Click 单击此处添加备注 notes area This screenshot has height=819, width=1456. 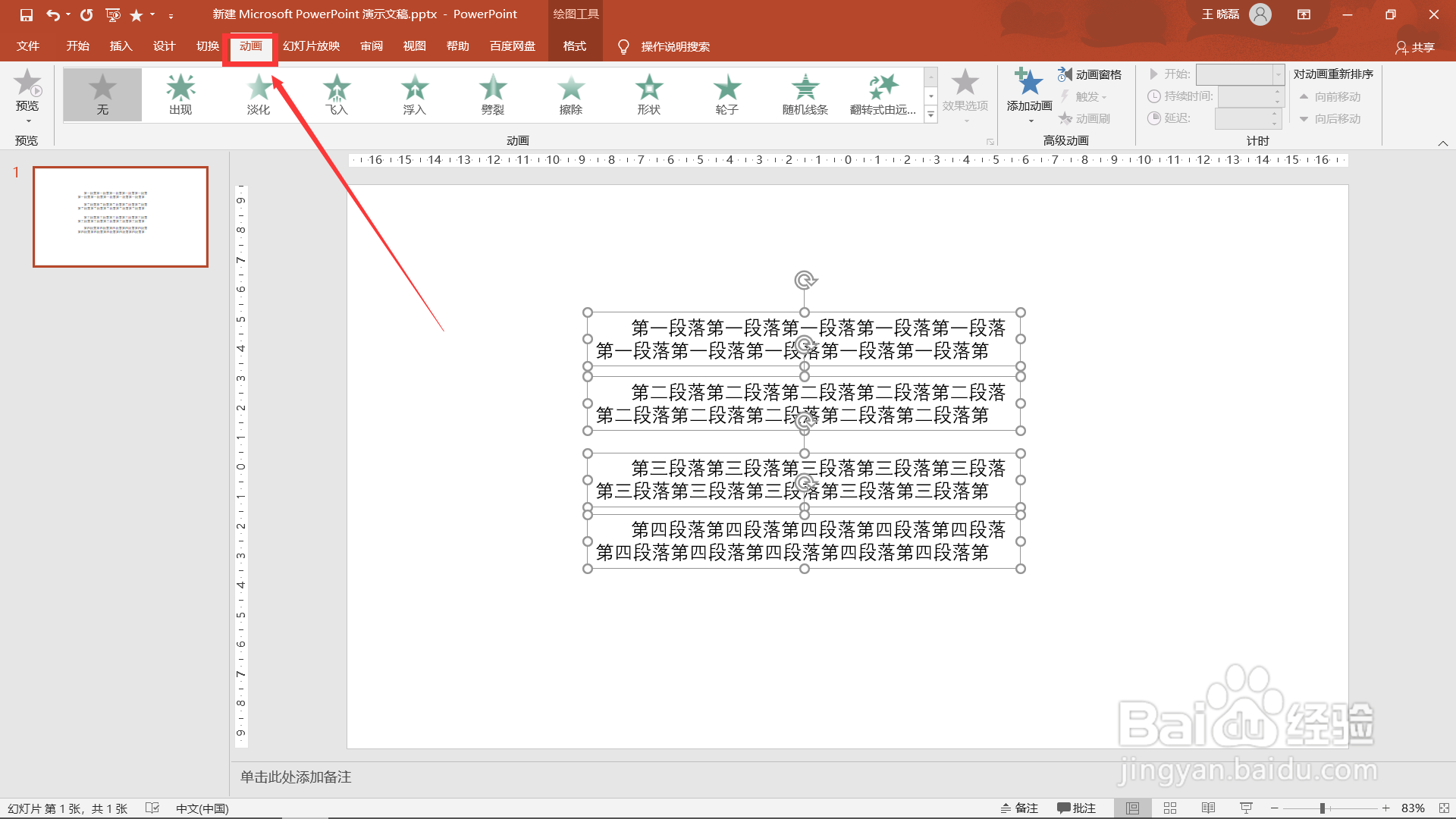click(x=296, y=777)
